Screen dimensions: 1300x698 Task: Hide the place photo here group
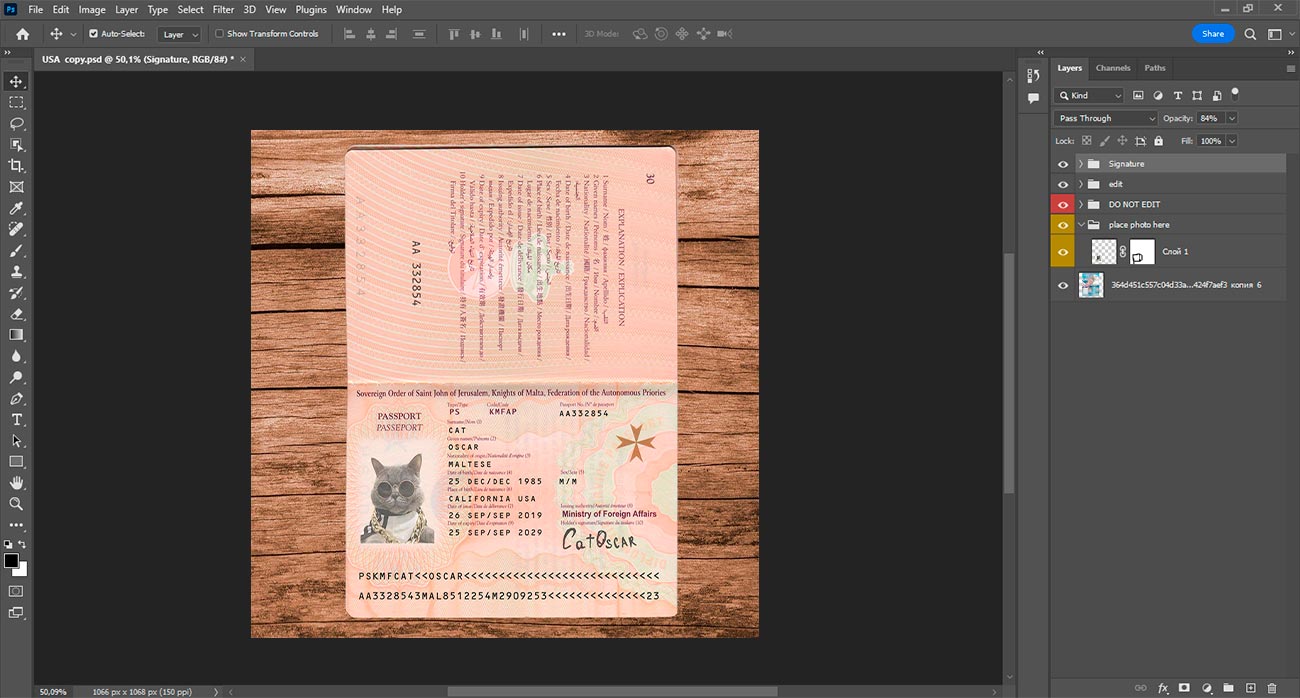[x=1063, y=225]
